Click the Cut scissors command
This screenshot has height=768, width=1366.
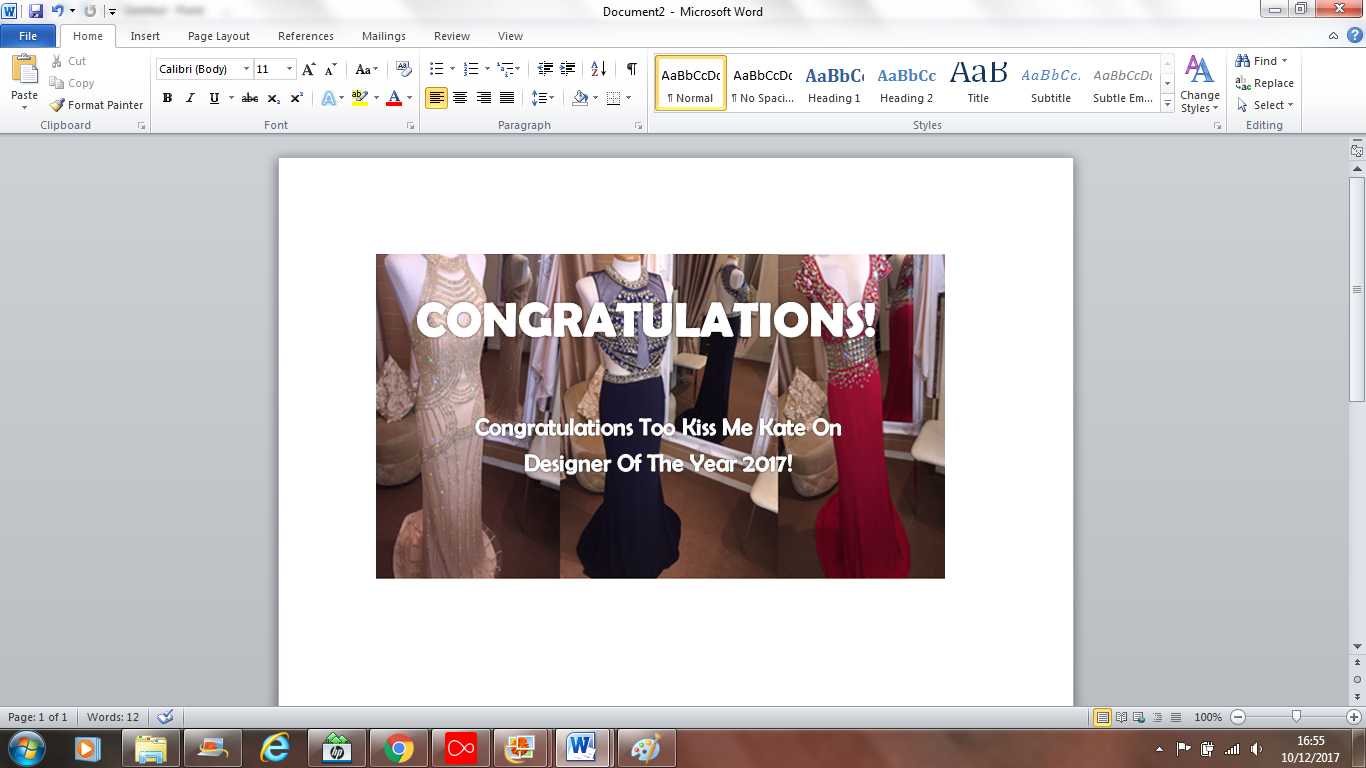click(68, 61)
